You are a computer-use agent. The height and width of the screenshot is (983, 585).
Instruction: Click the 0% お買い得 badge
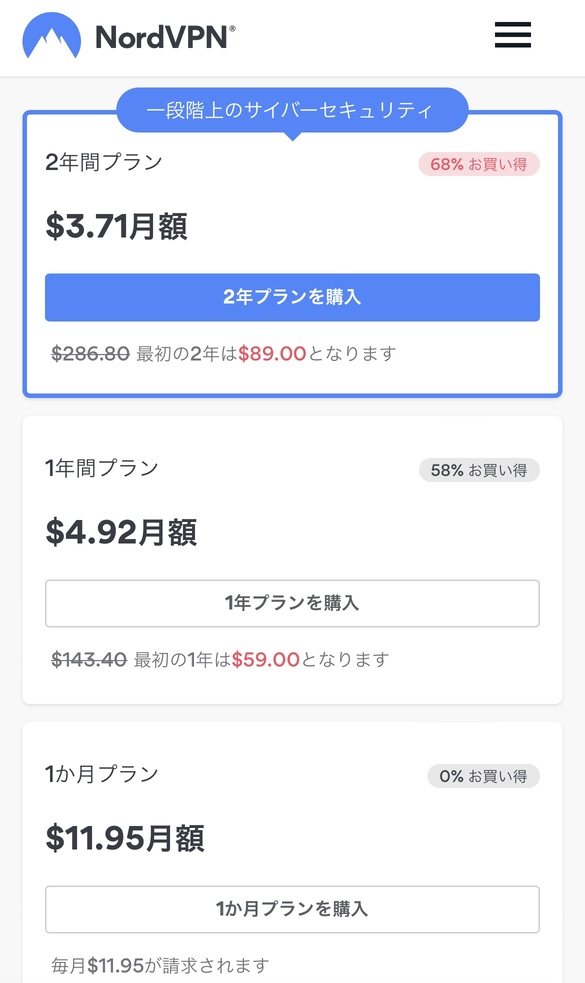click(483, 776)
